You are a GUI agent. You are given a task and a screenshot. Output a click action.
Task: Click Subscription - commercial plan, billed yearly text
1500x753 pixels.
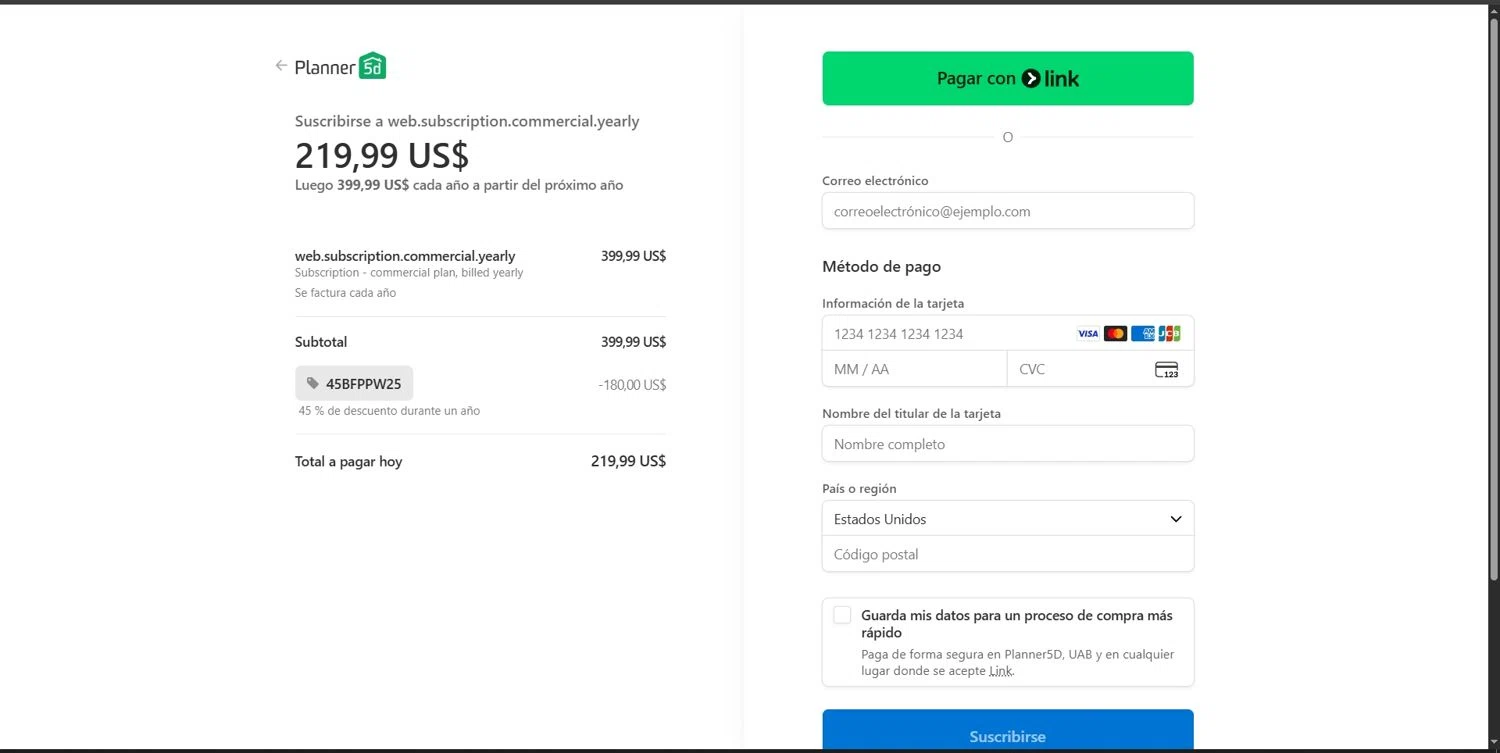409,273
